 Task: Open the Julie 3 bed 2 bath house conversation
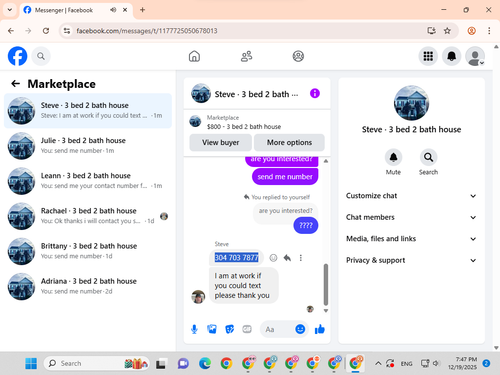pos(88,146)
